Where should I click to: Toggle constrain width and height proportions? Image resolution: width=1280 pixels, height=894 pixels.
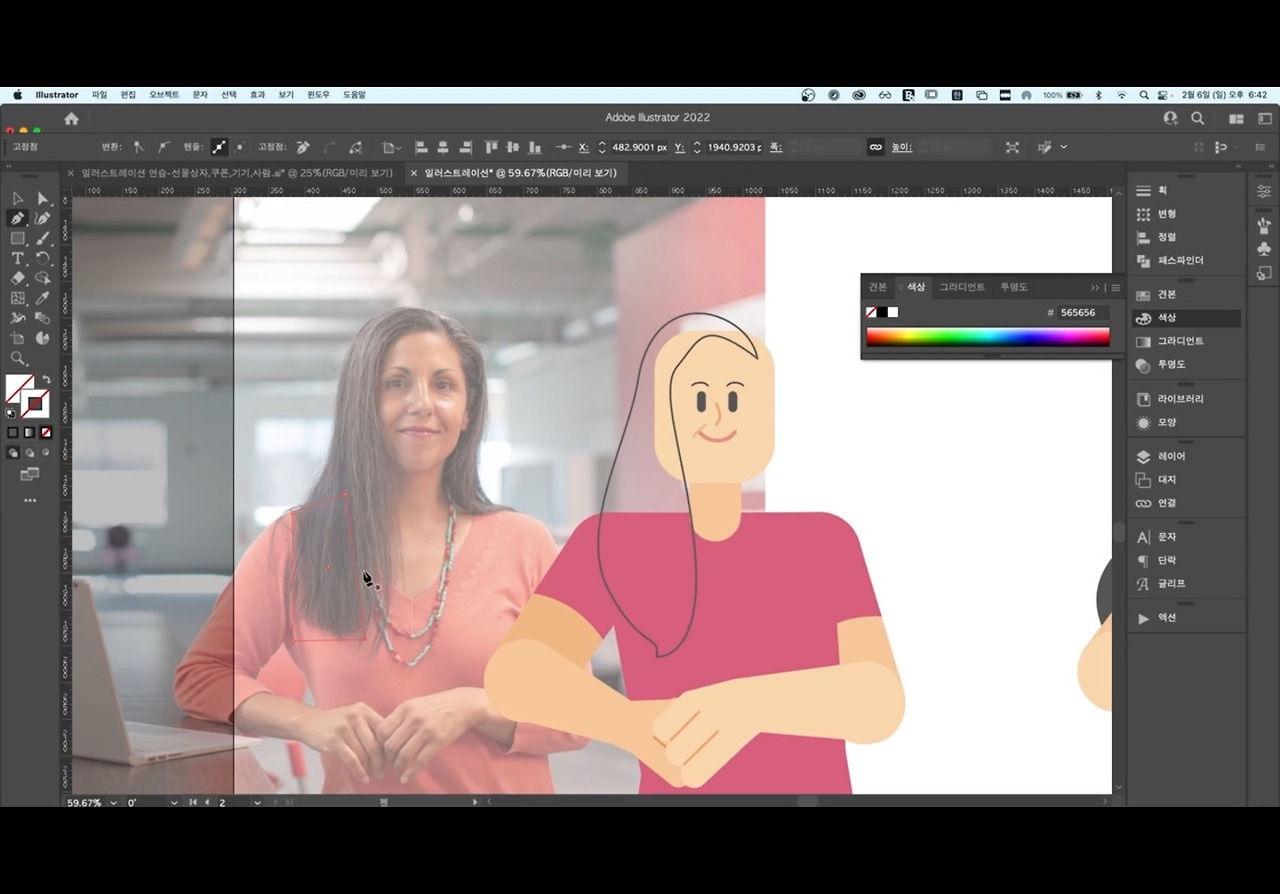pos(876,147)
